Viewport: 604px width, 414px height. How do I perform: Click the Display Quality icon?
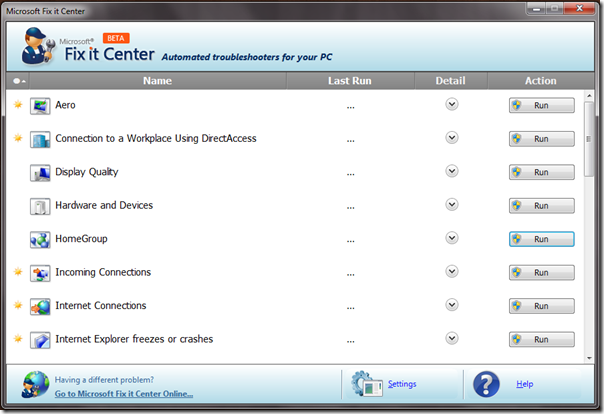40,173
